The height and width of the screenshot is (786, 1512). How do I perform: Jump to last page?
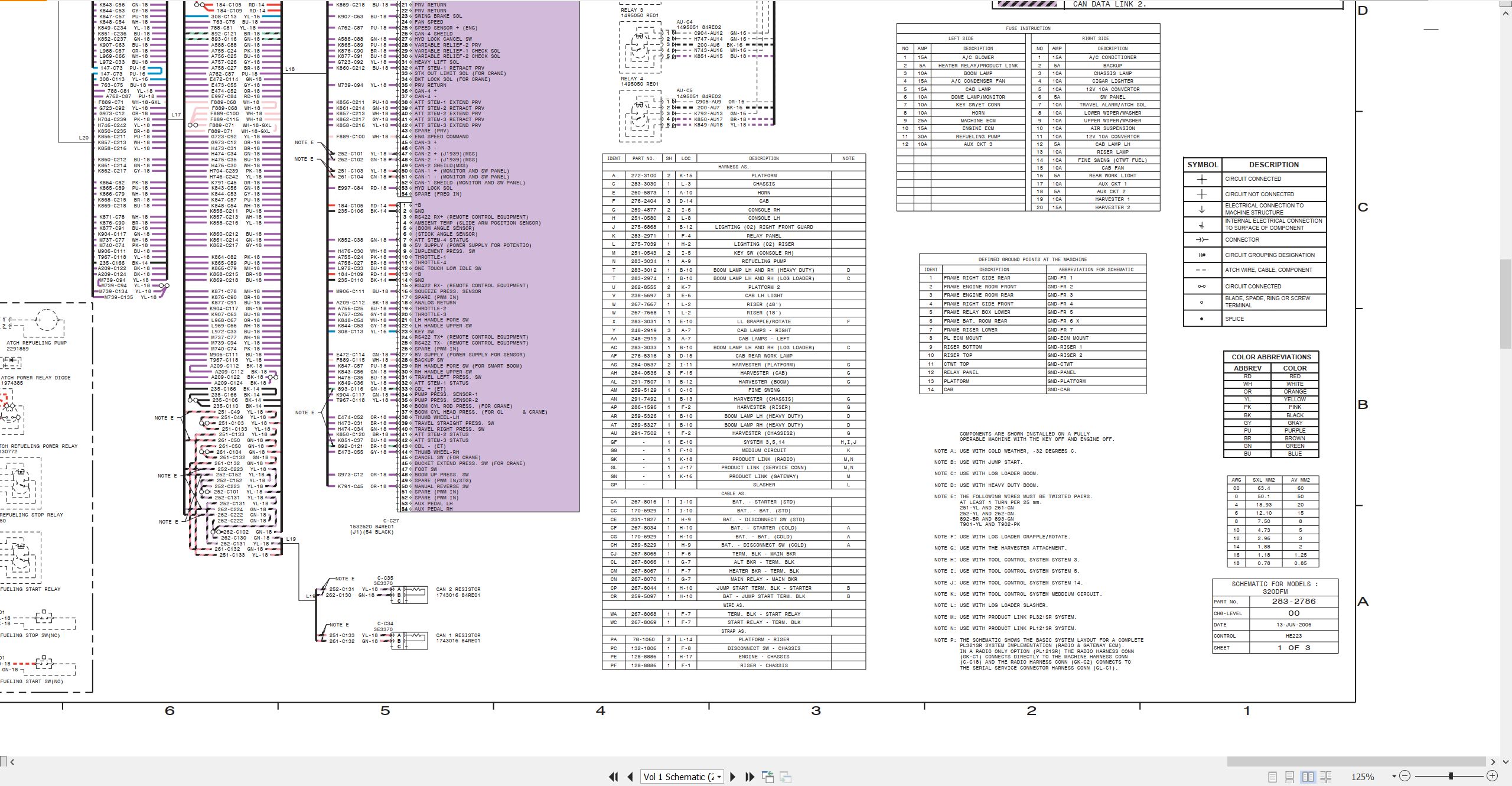750,777
